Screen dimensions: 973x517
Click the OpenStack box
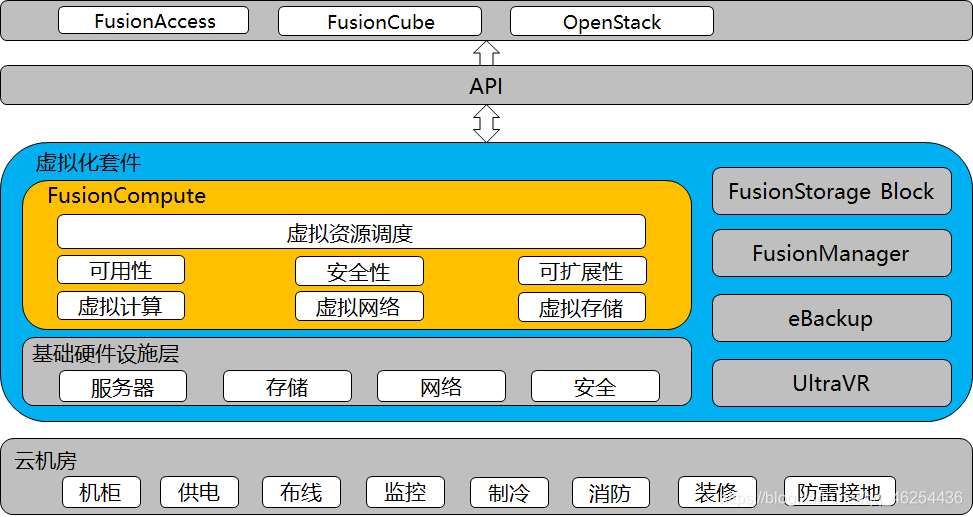(x=612, y=21)
